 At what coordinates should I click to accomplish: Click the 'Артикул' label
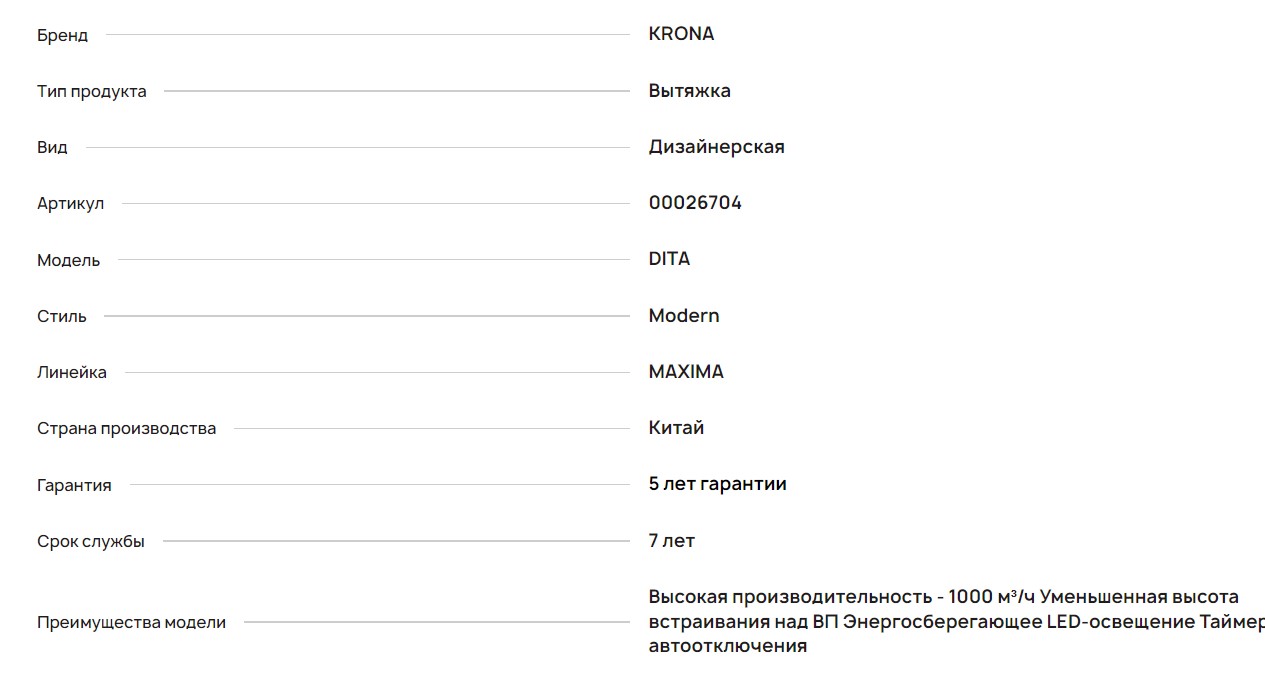click(70, 204)
